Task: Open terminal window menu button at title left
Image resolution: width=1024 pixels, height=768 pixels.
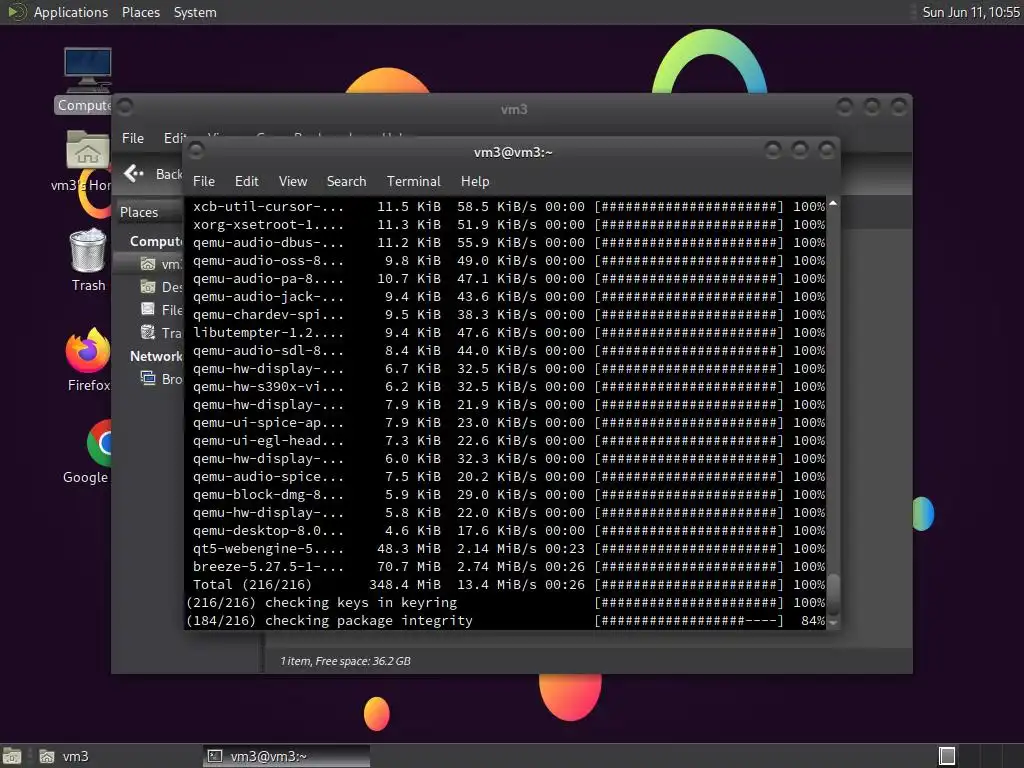Action: click(196, 152)
